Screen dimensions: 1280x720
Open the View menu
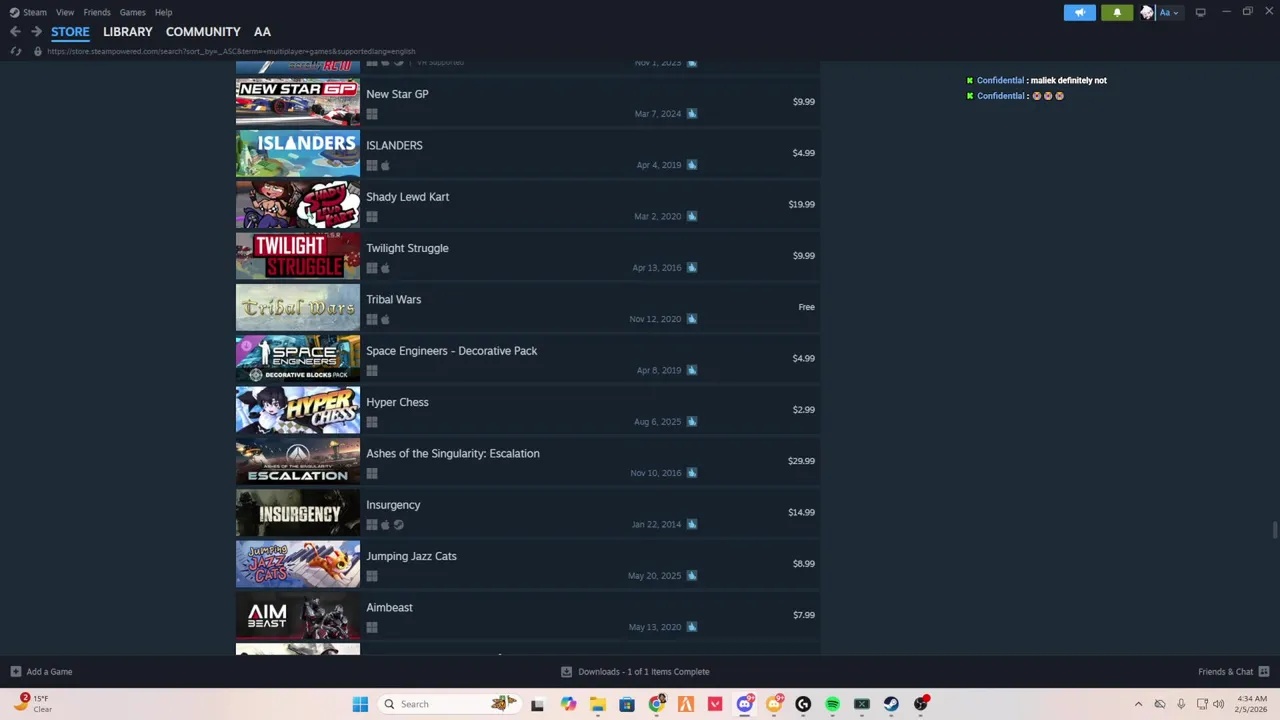[x=65, y=12]
